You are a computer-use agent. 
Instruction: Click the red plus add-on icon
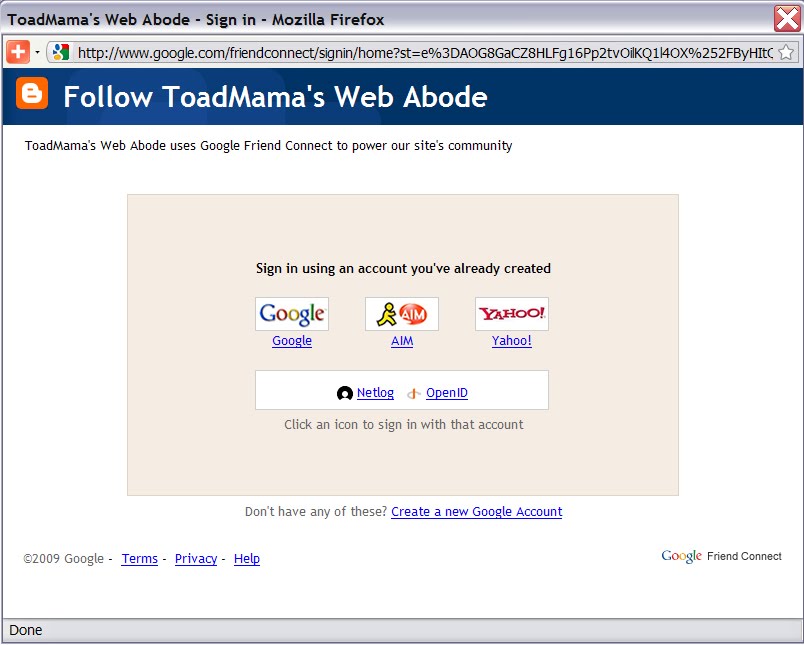point(18,52)
